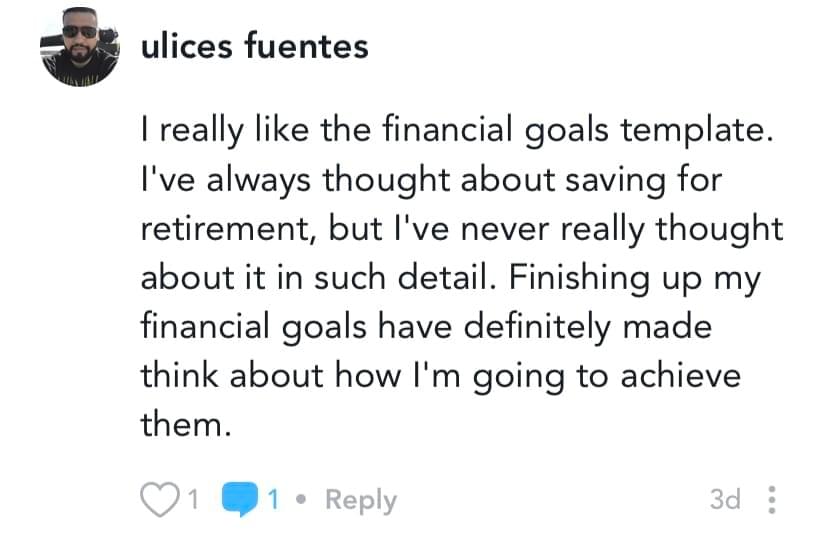
Task: Click the line starting "think about how"
Action: point(440,376)
